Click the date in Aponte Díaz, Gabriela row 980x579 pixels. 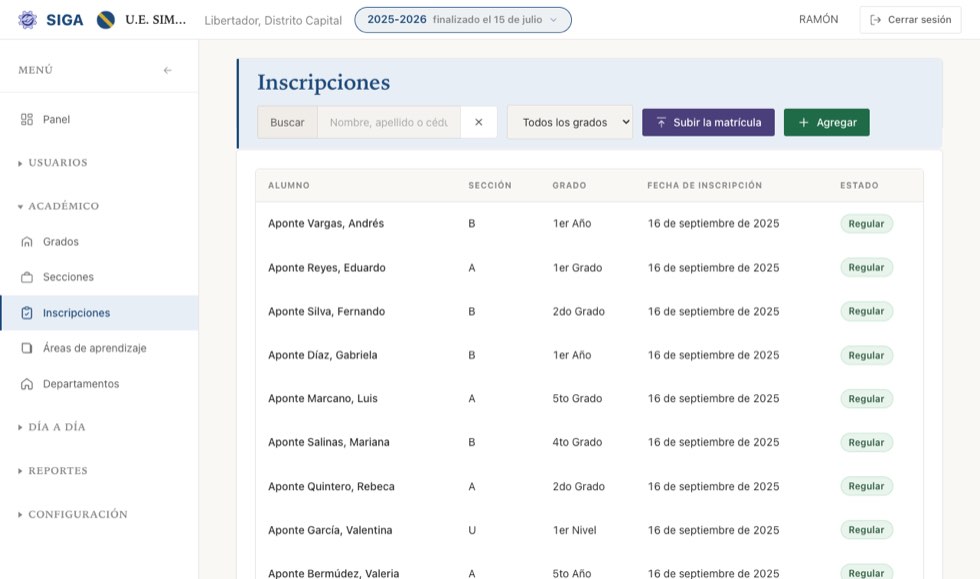pyautogui.click(x=713, y=355)
